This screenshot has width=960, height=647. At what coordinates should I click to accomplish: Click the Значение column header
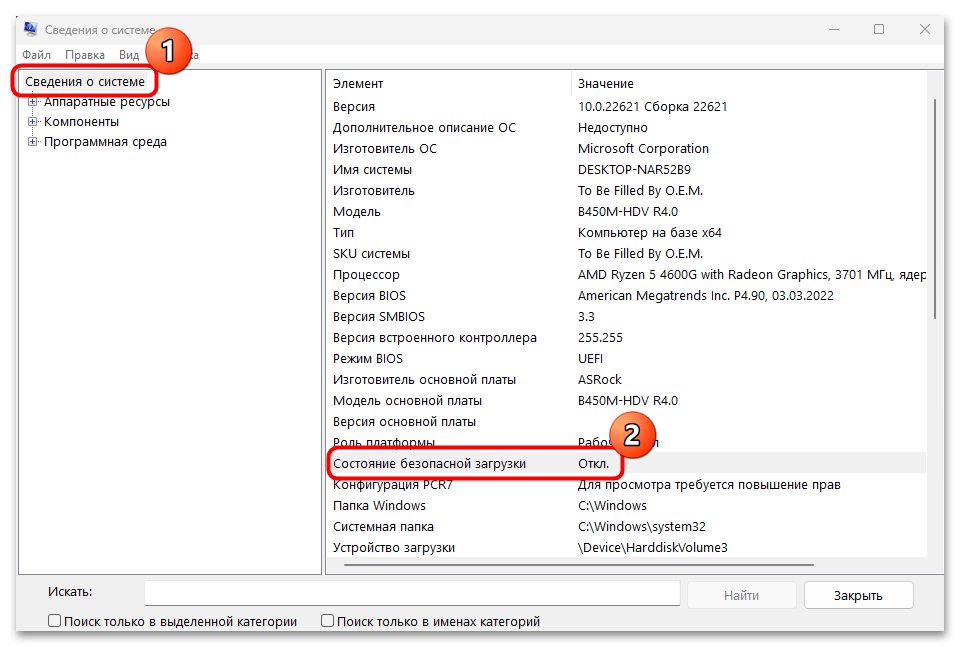click(750, 83)
